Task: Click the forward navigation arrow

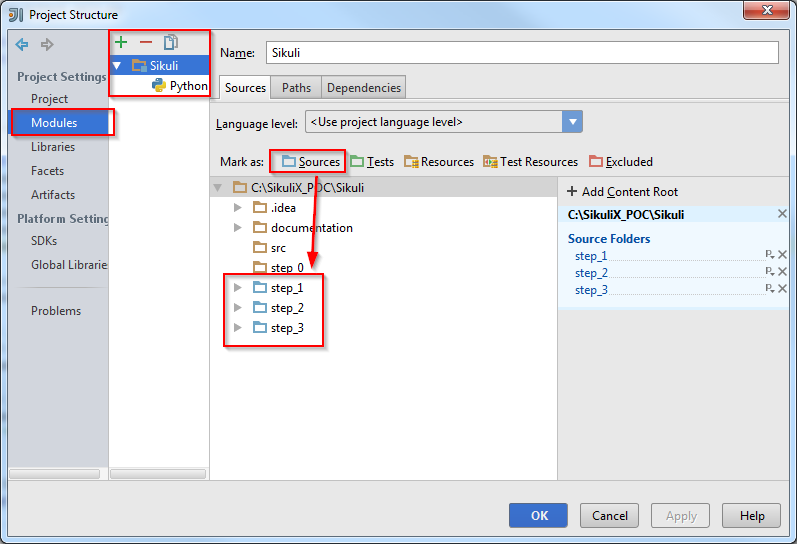Action: [47, 45]
